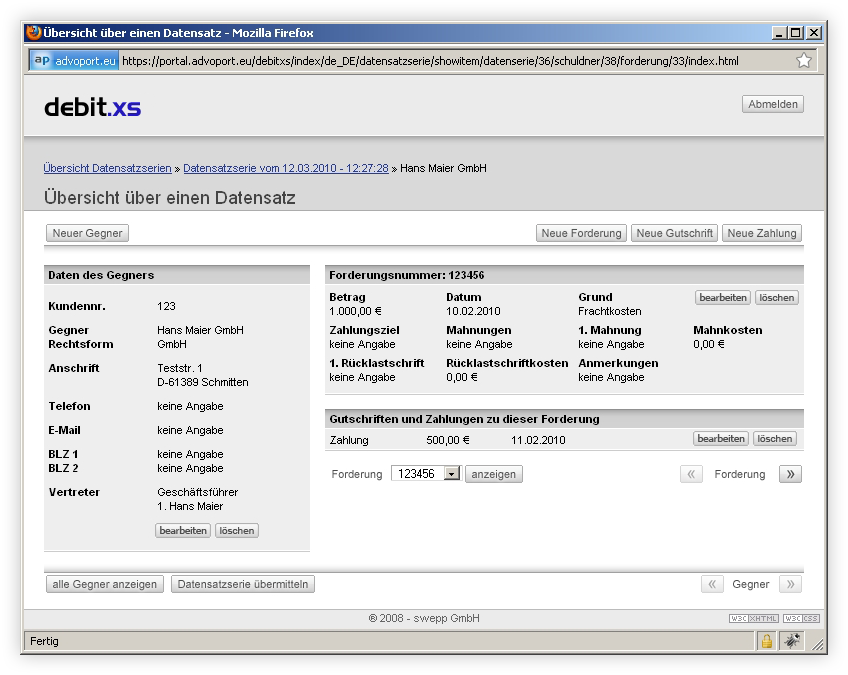Click the Vertreter name 1. Hans Maier
Screen dimensions: 848x675
coord(190,506)
